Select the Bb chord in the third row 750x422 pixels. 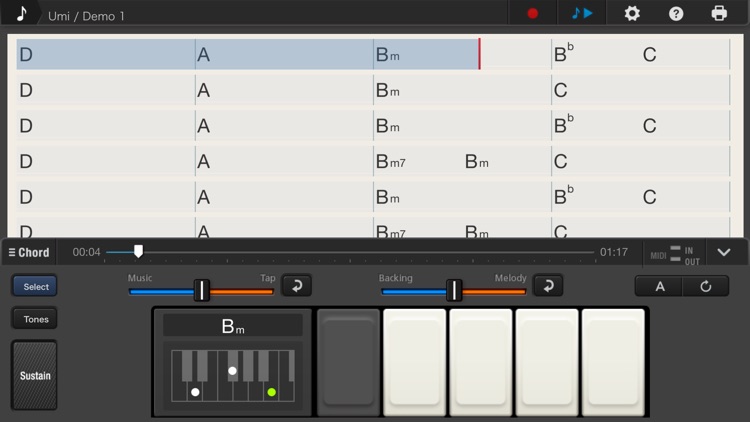coord(563,125)
